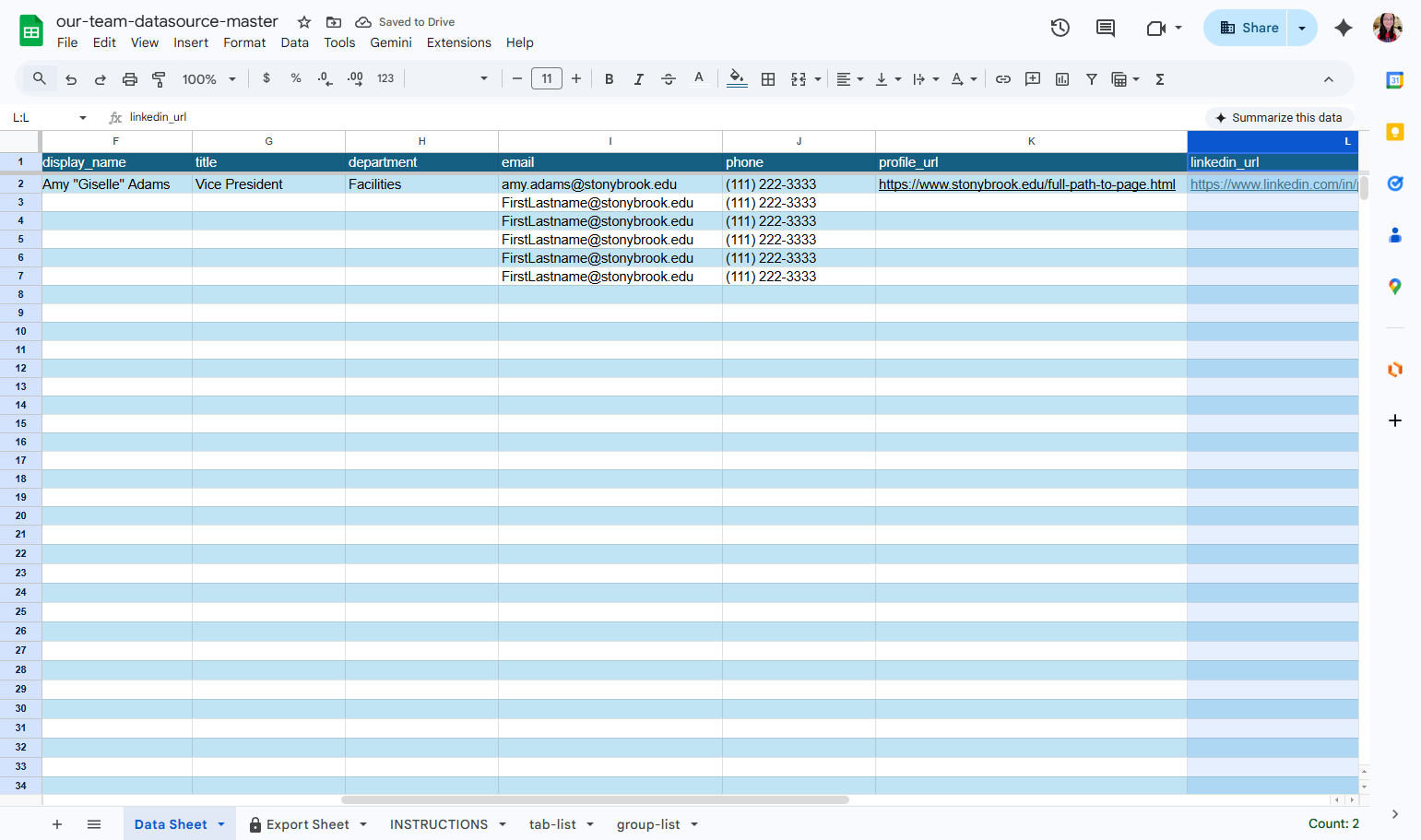The image size is (1421, 840).
Task: Decrease decimal places
Action: [x=325, y=79]
